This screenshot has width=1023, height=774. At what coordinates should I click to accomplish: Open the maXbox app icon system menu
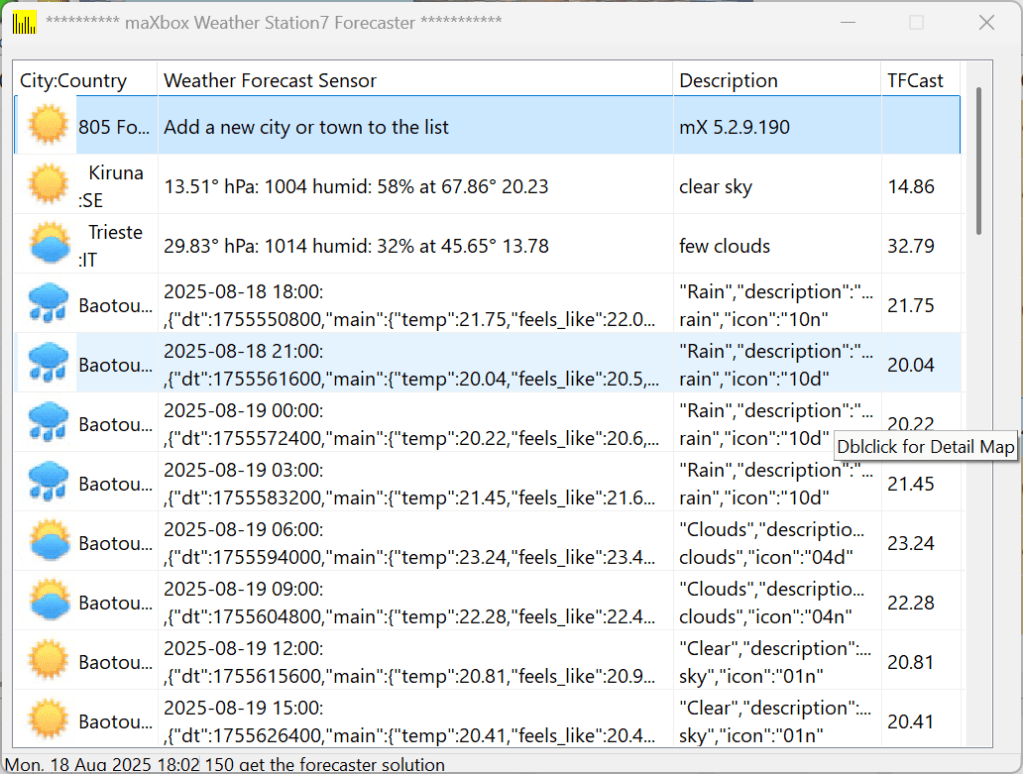point(24,22)
